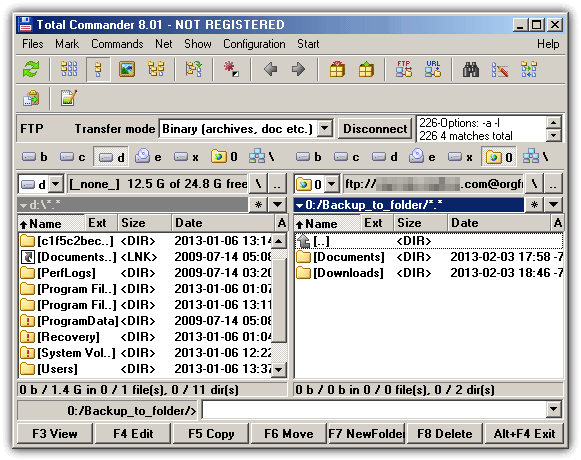This screenshot has width=581, height=460.
Task: Go to parent directory in right panel
Action: coord(553,184)
